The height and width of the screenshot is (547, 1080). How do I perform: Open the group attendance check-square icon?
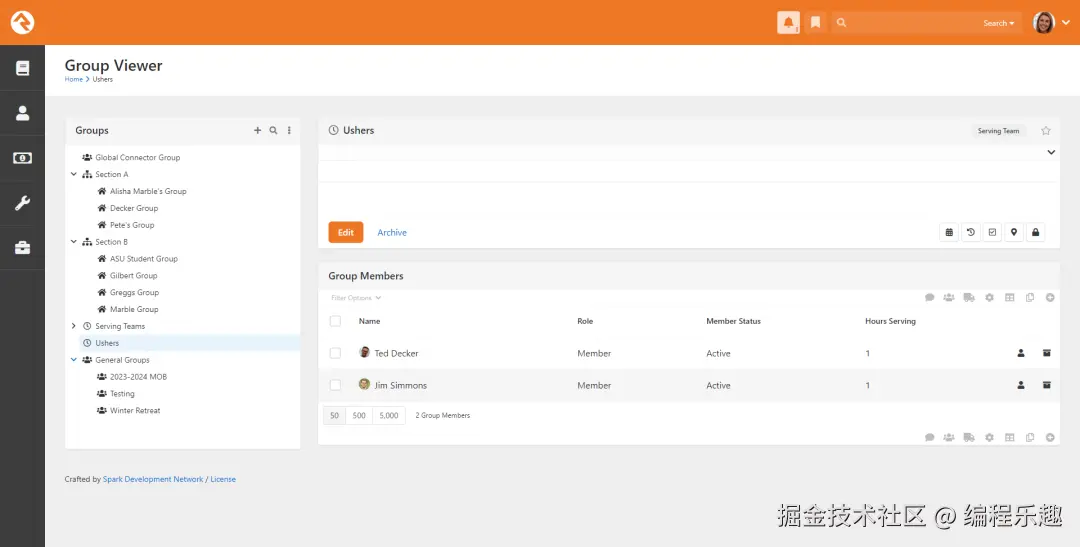pyautogui.click(x=992, y=232)
